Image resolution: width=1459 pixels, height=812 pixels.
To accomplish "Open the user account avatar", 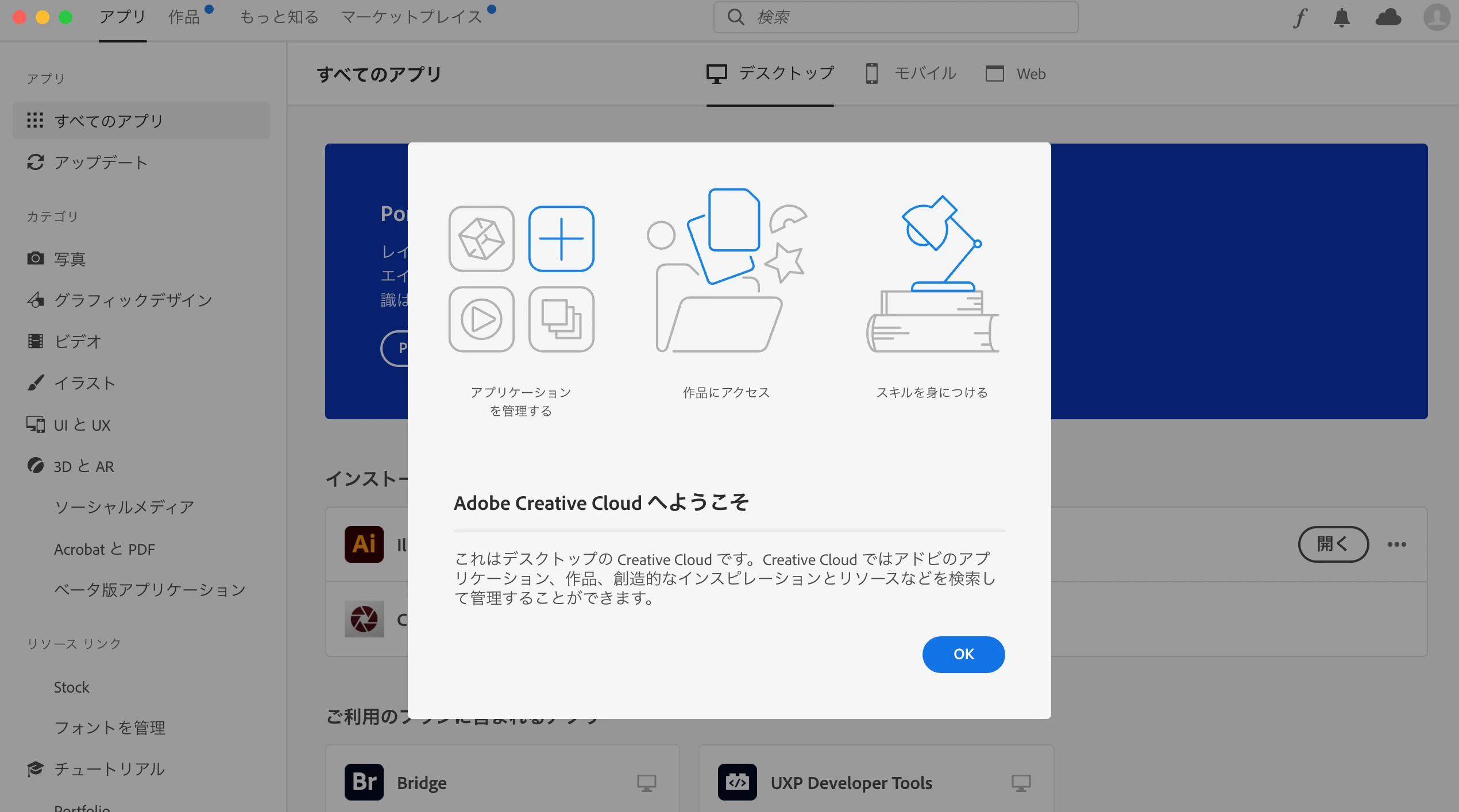I will click(1436, 18).
